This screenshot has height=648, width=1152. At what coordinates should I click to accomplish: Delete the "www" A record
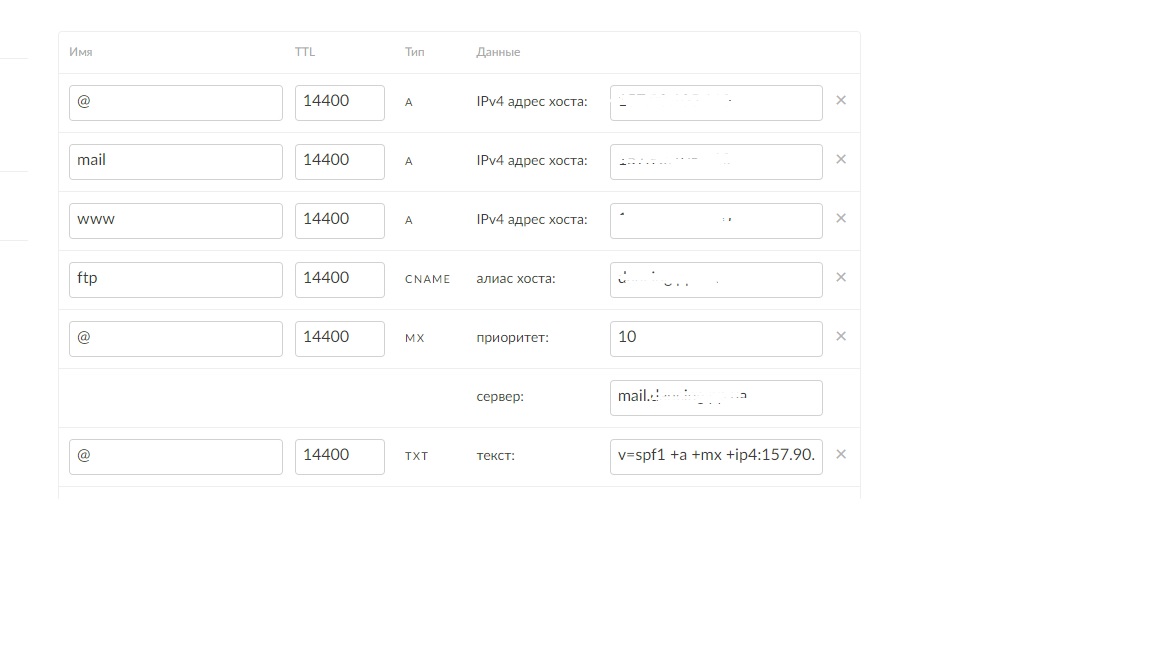(x=840, y=219)
